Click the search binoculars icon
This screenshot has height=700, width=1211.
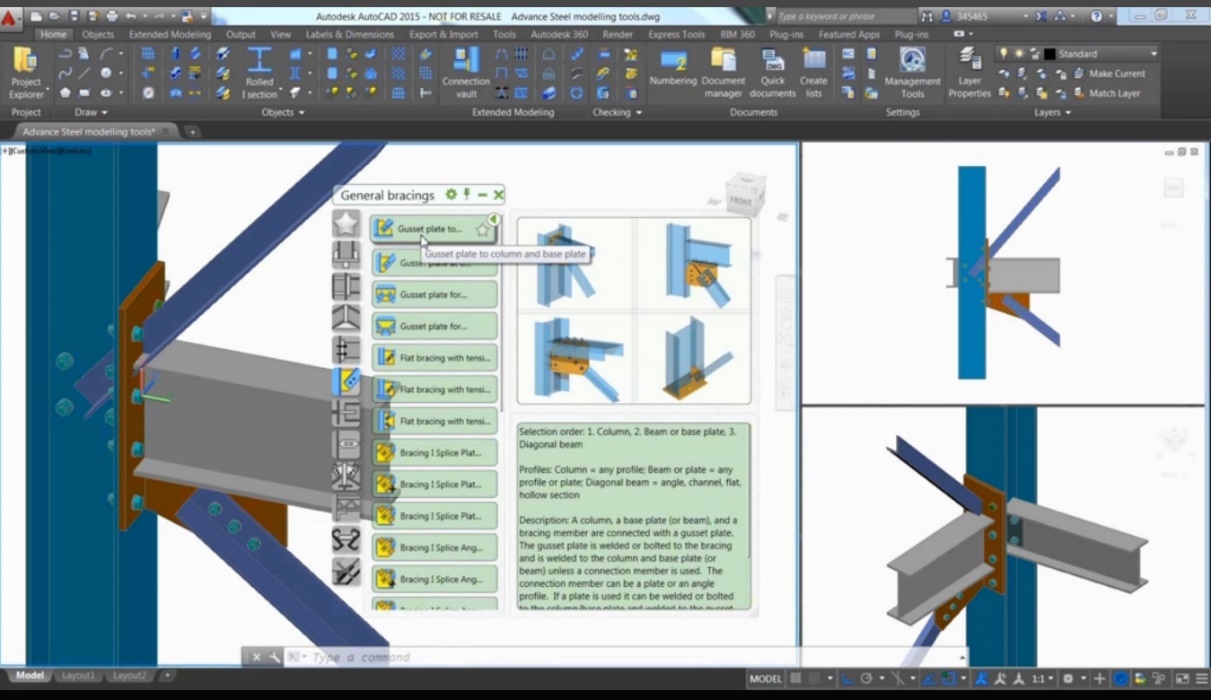coord(927,16)
